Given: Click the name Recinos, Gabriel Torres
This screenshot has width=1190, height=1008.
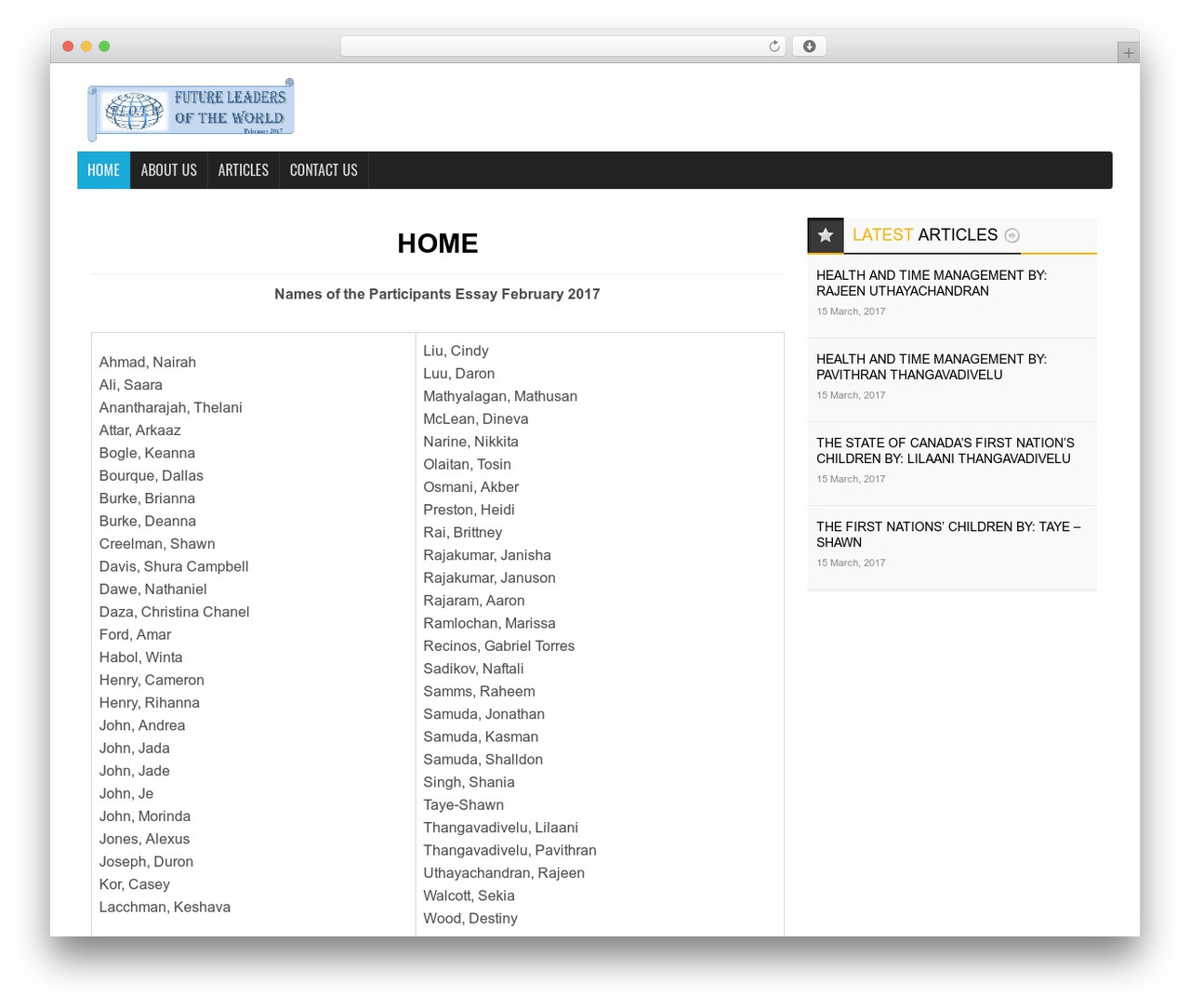Looking at the screenshot, I should tap(499, 646).
